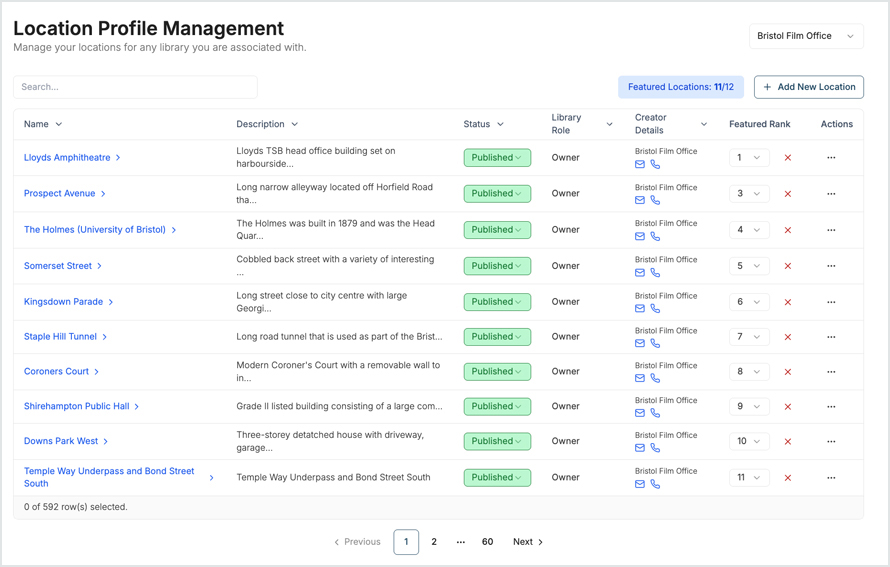Image resolution: width=890 pixels, height=567 pixels.
Task: Click the phone icon for Prospect Avenue
Action: click(655, 201)
